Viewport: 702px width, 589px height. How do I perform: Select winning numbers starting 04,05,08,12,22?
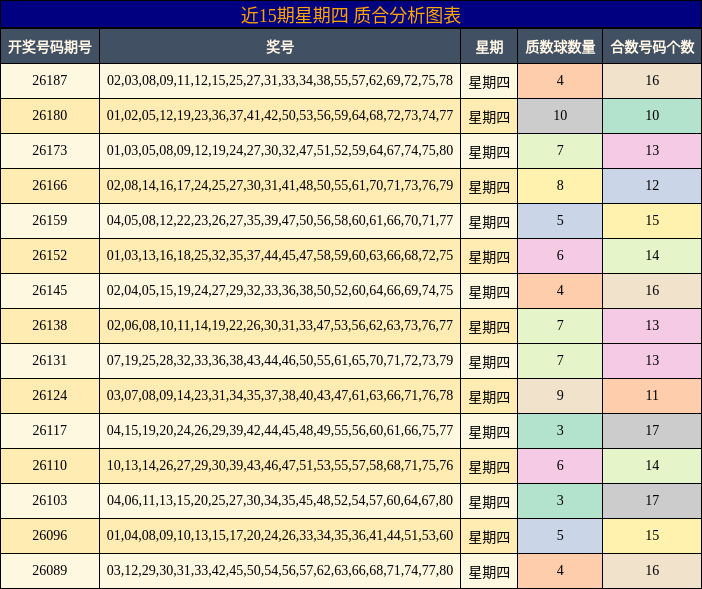[x=280, y=220]
